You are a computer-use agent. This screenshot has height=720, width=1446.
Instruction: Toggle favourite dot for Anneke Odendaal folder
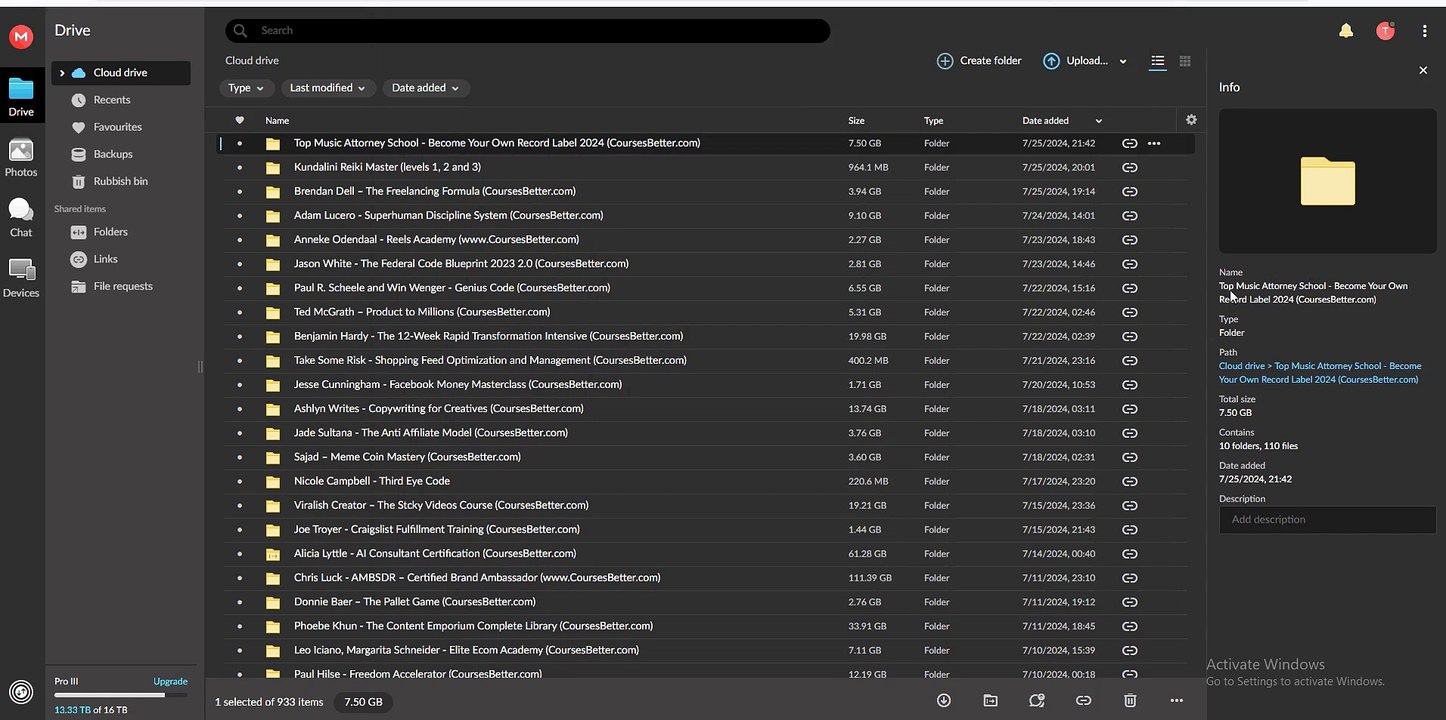coord(239,240)
